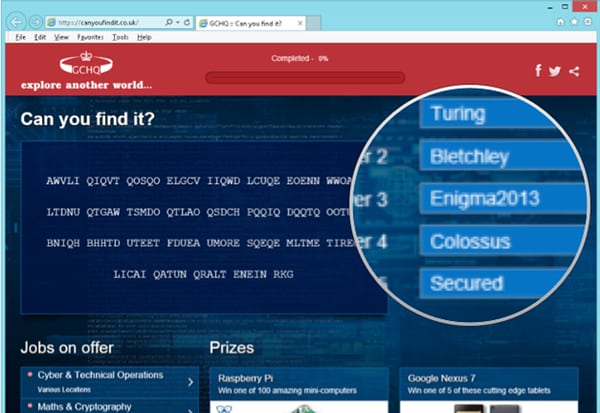Share page via Facebook icon

(x=539, y=70)
